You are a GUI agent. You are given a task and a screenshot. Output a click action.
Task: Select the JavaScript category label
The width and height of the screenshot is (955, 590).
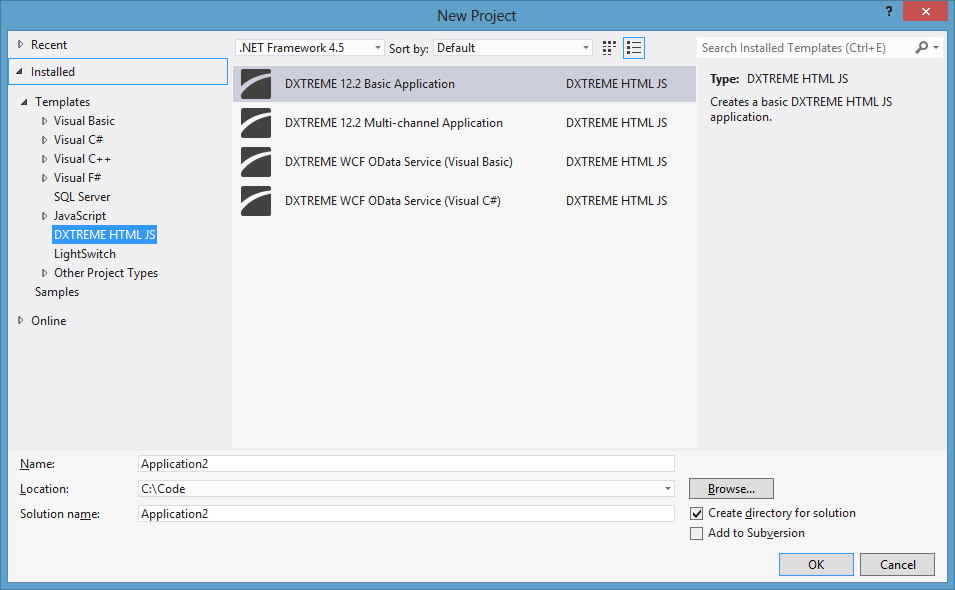(x=80, y=216)
